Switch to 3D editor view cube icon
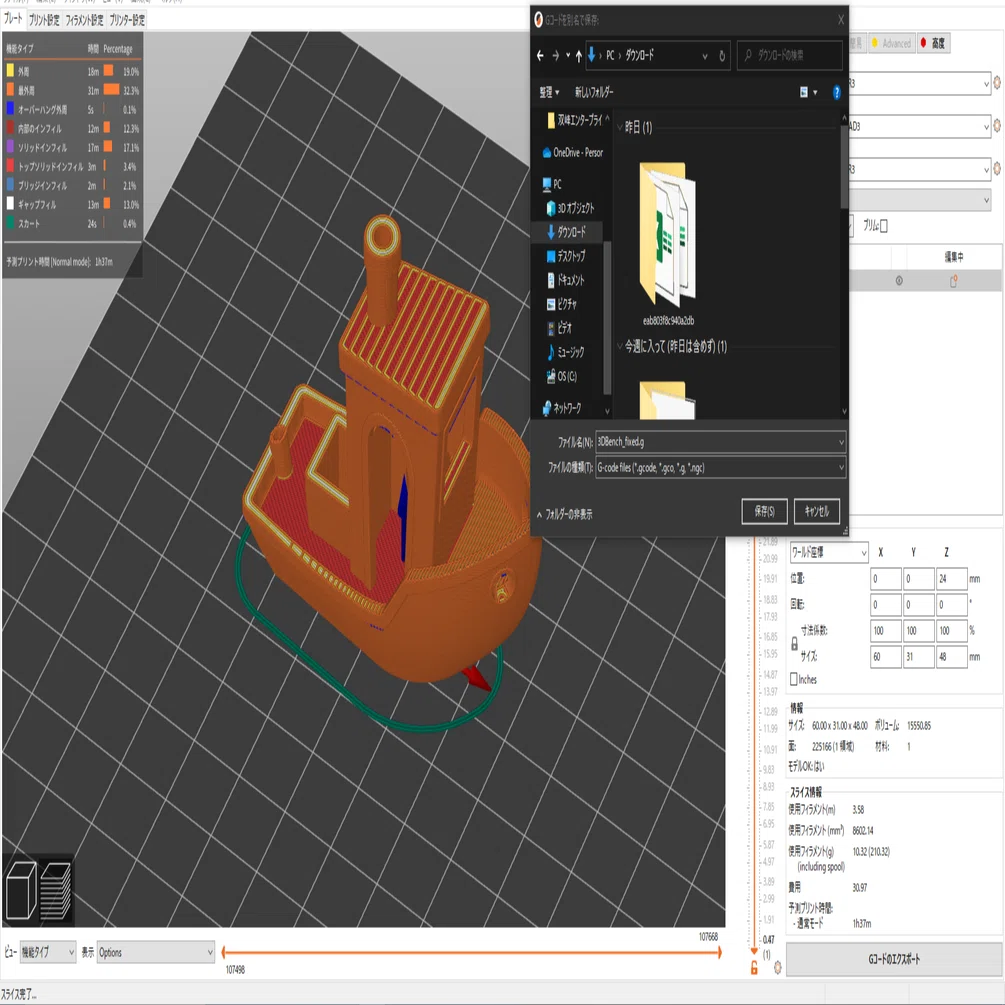 [21, 890]
